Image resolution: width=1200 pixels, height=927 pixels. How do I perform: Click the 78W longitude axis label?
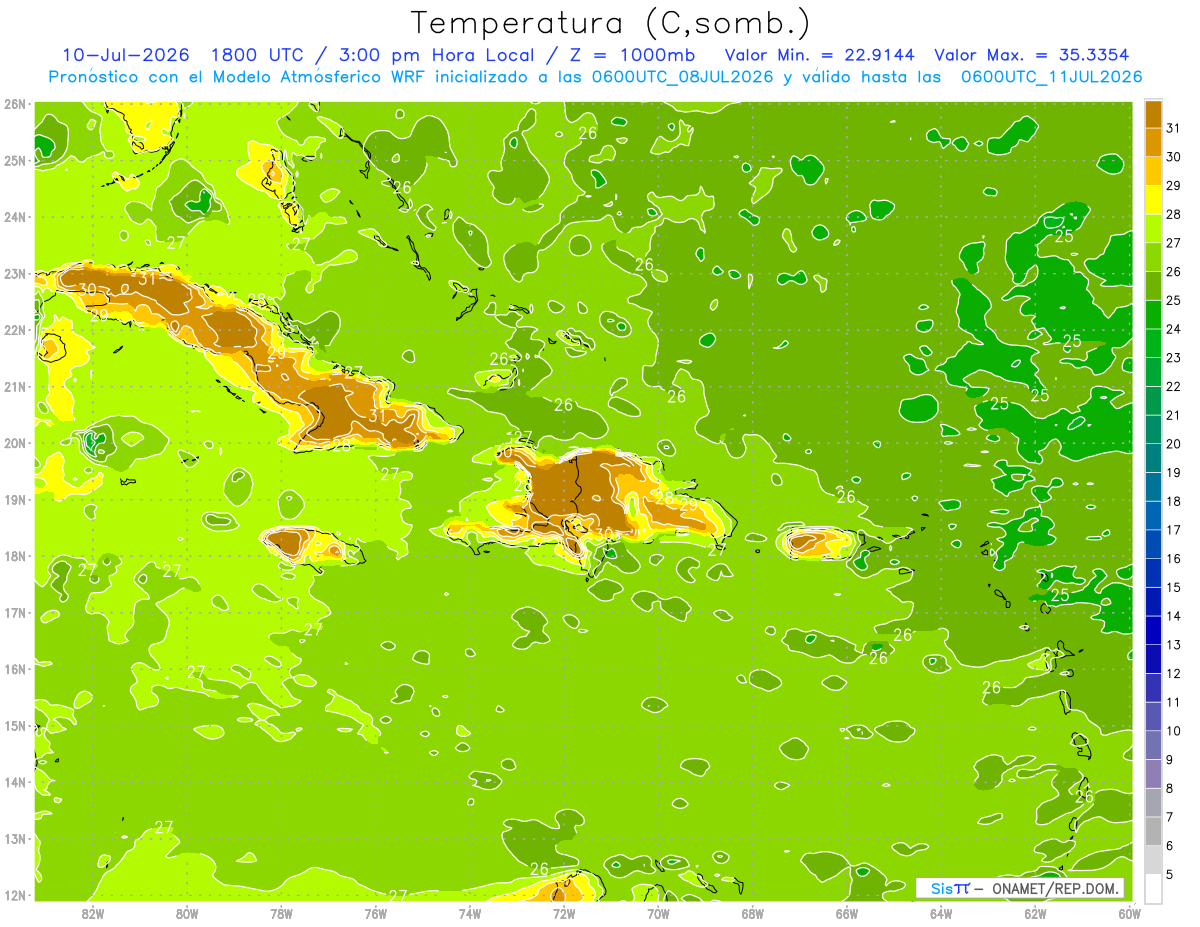[x=281, y=913]
